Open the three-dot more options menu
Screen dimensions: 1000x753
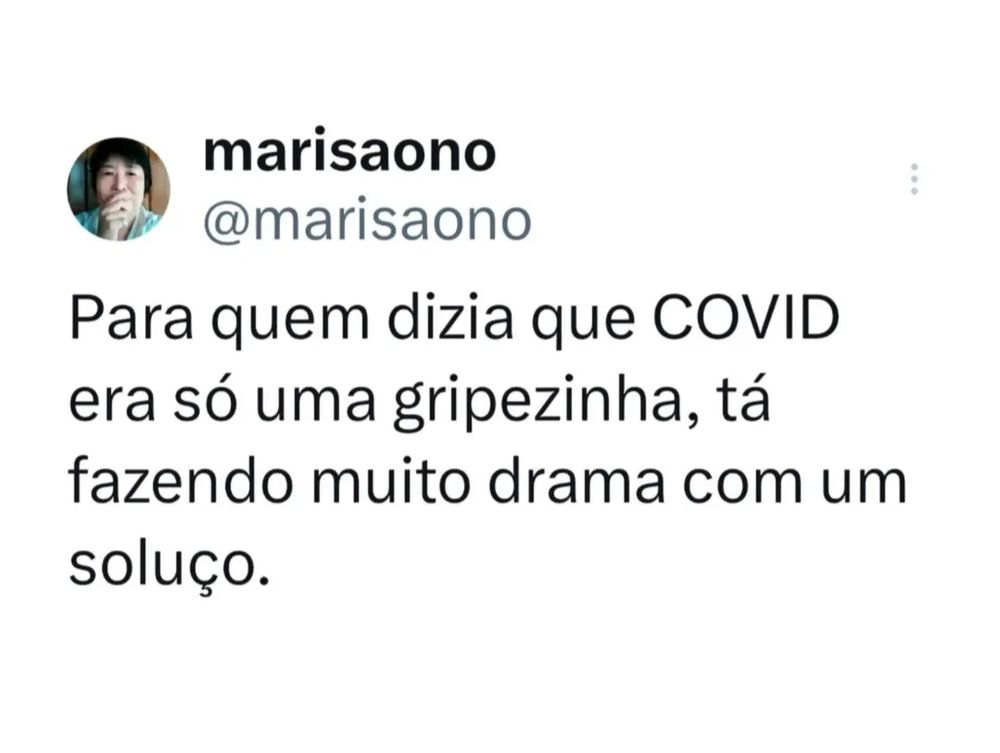click(x=914, y=179)
